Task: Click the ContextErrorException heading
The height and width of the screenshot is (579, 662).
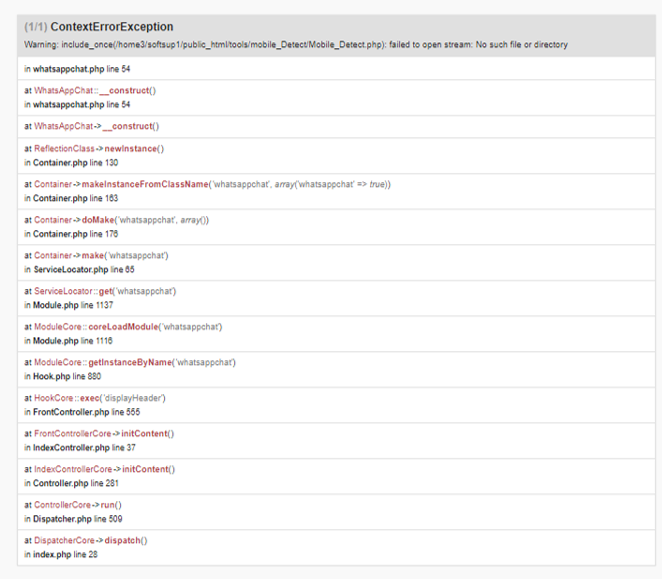Action: 111,27
